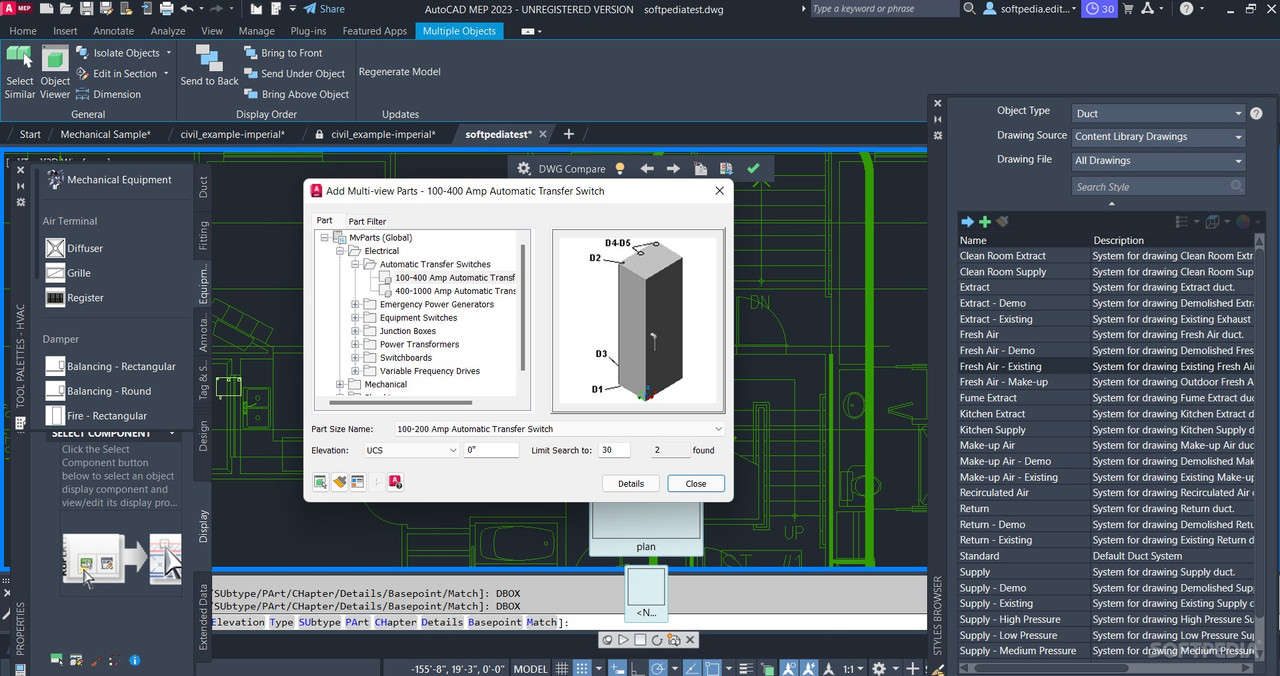Select the Register tool

tap(75, 298)
